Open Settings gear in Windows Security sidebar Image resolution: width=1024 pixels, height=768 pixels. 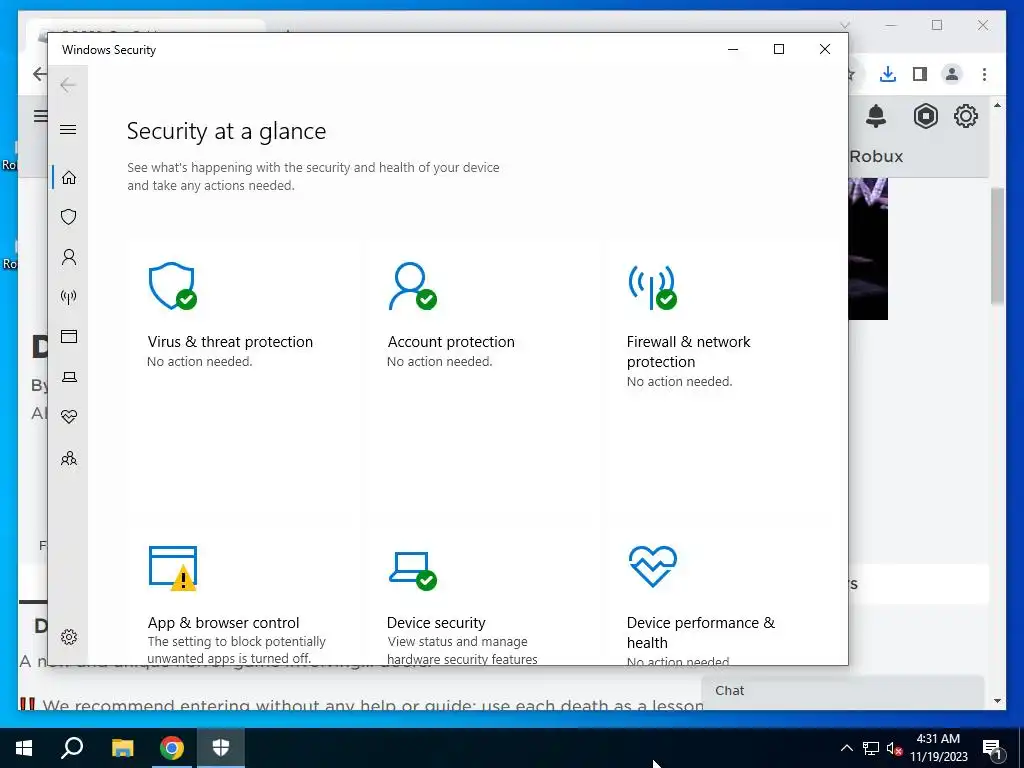(x=69, y=637)
